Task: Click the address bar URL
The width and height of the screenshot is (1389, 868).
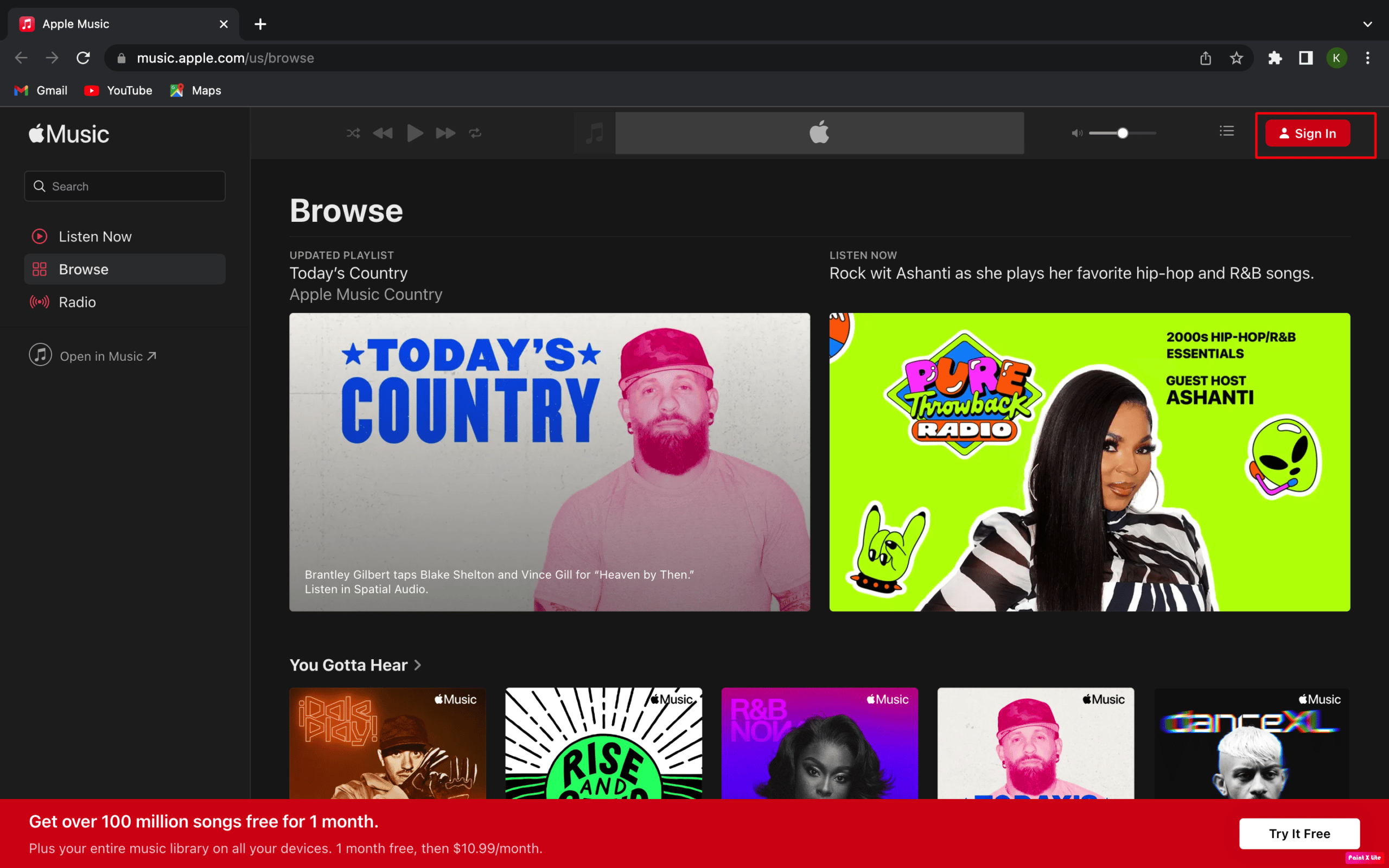Action: [x=225, y=58]
